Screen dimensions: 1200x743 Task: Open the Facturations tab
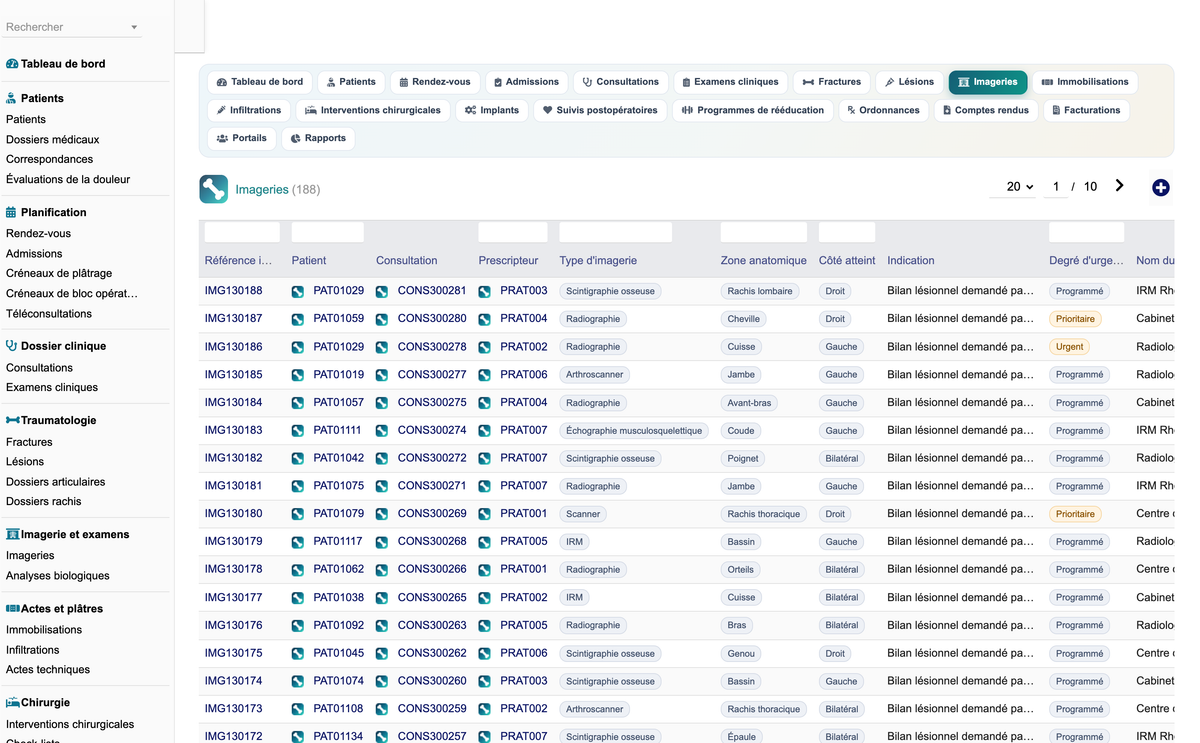click(1085, 110)
